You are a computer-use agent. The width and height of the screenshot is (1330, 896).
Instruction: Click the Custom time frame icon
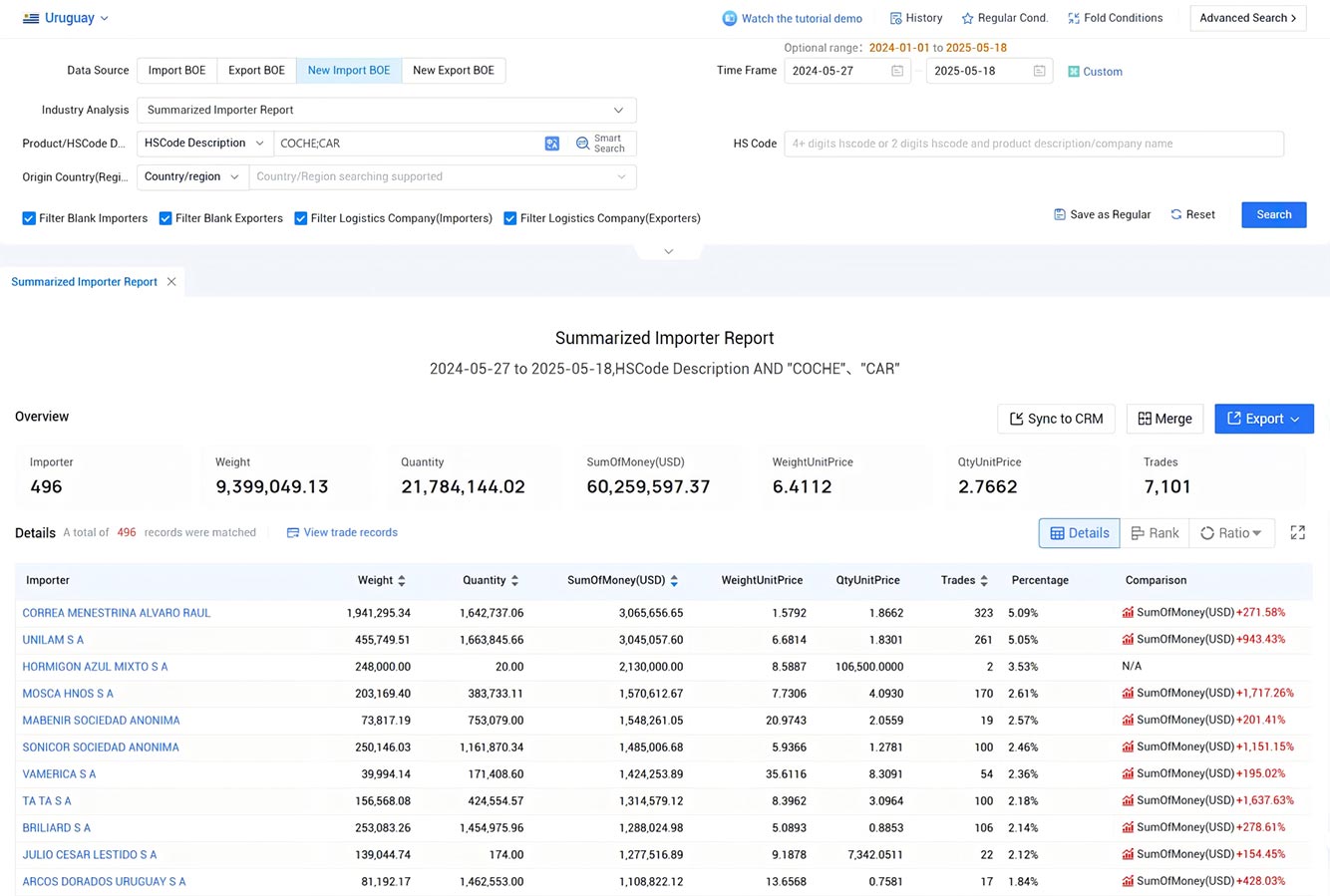point(1073,72)
